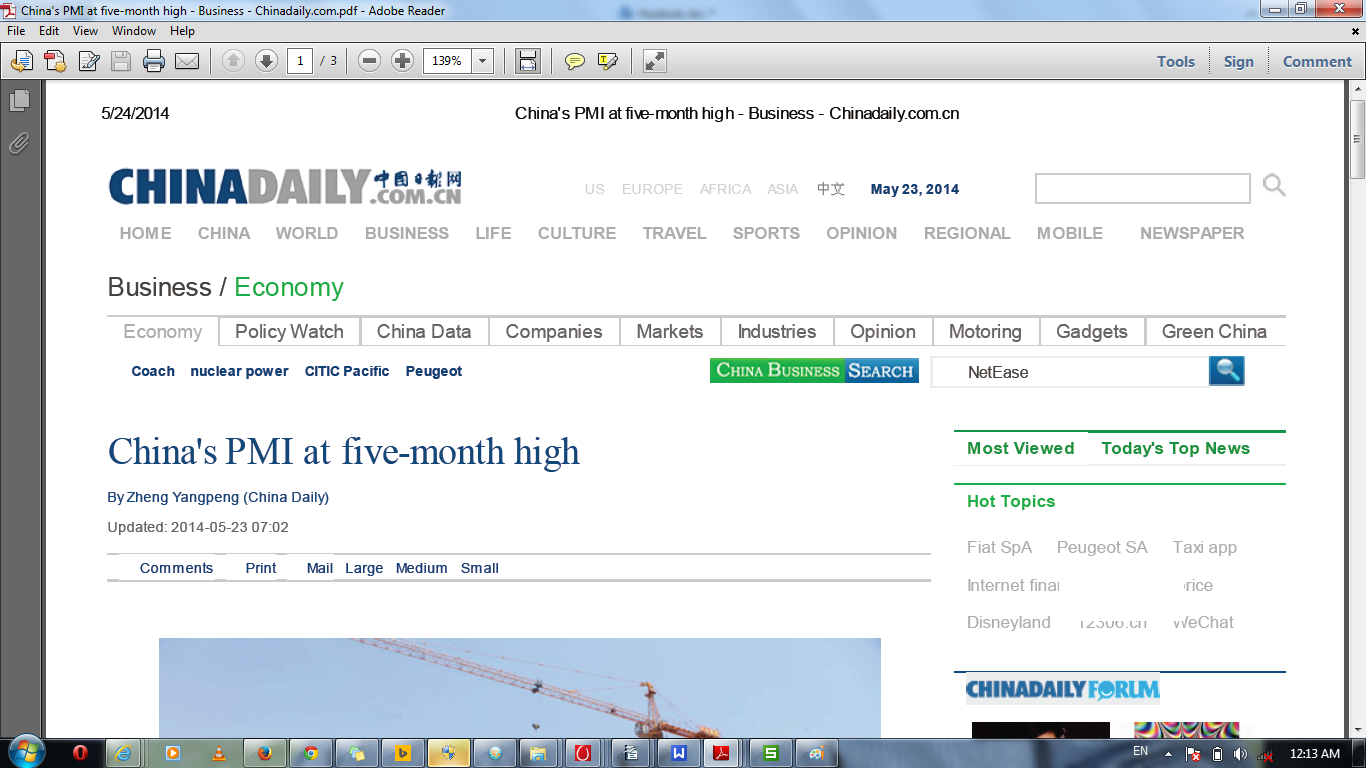The image size is (1366, 768).
Task: Open Firefox from the taskbar
Action: tap(265, 753)
